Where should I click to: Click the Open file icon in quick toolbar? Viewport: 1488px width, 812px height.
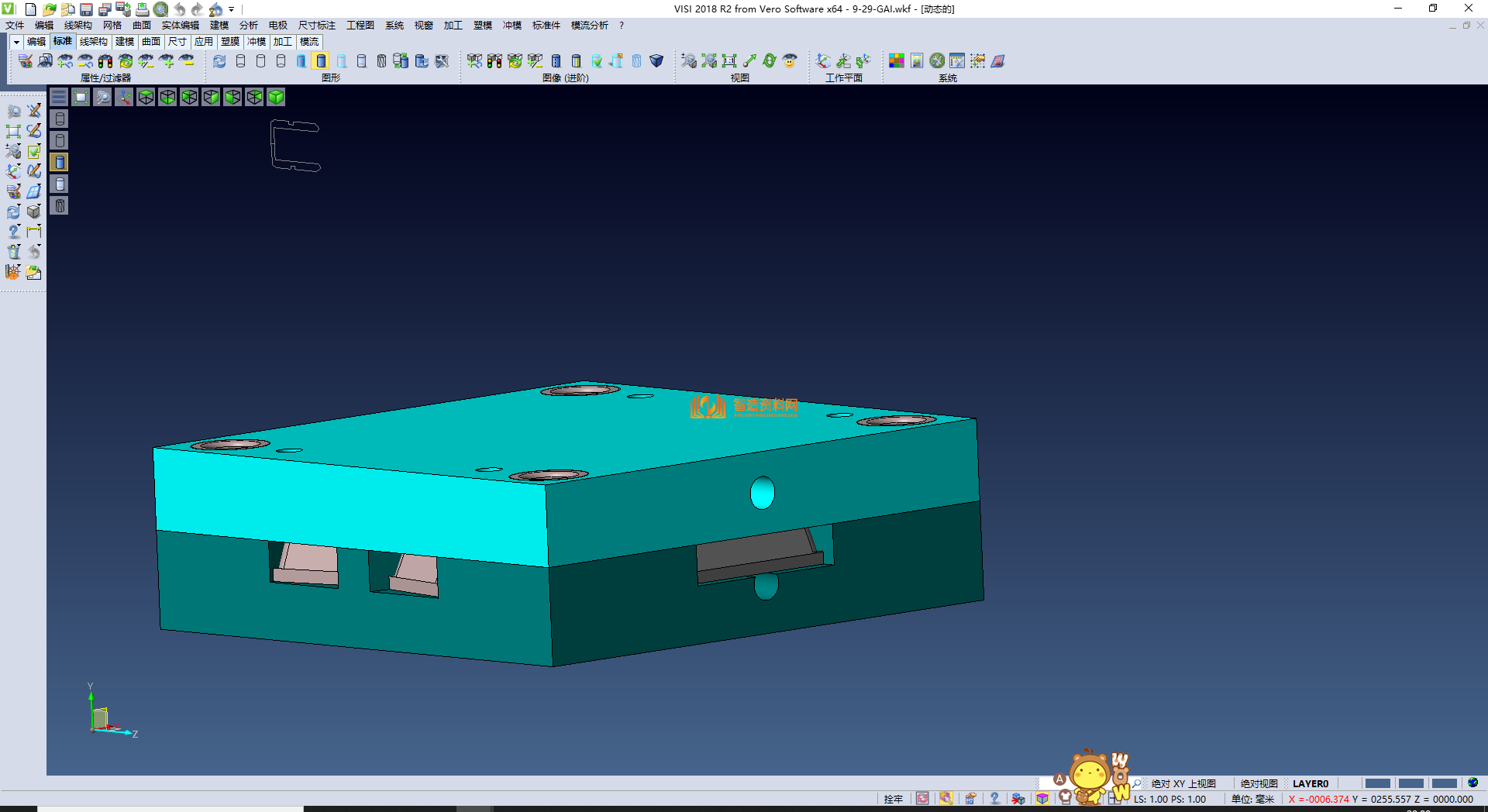(49, 9)
